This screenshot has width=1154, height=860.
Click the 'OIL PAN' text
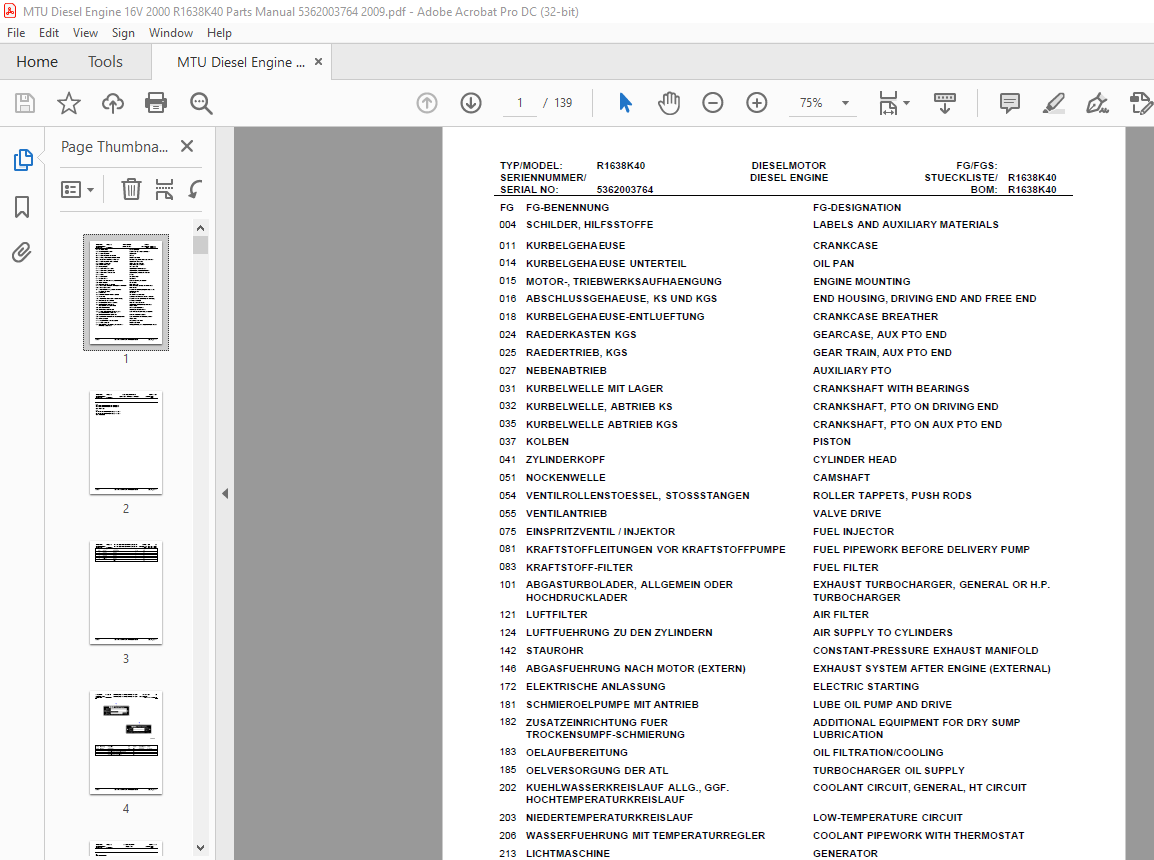(x=833, y=263)
